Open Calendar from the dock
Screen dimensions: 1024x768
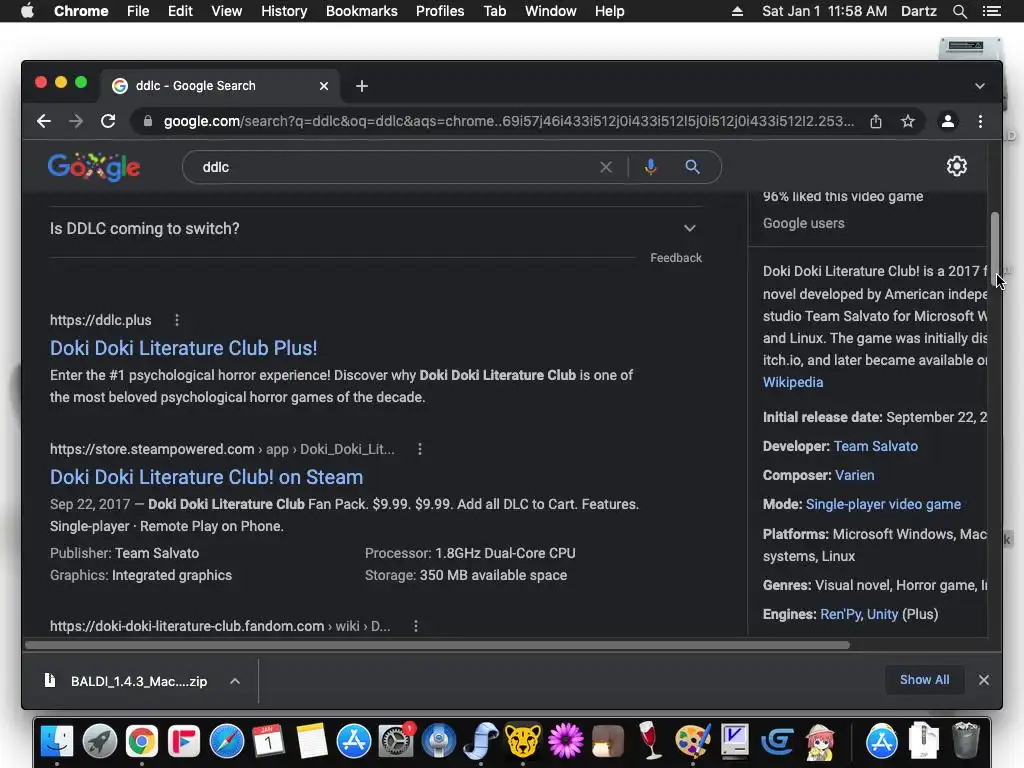[268, 741]
